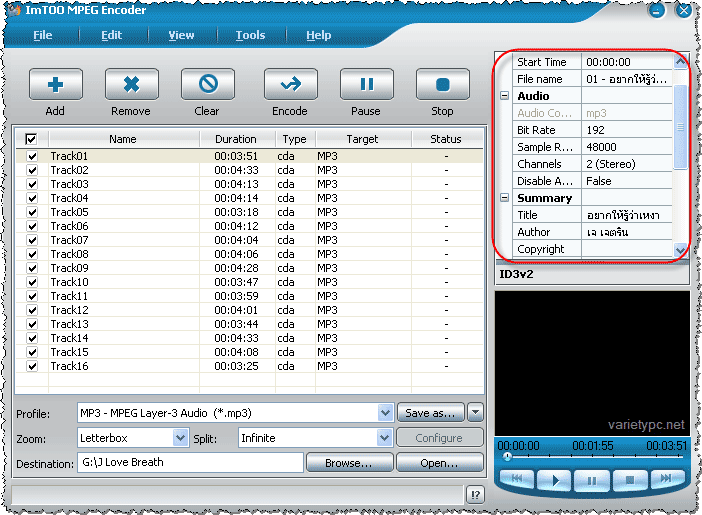Viewport: 702px width, 515px height.
Task: Select the Track09 row name
Action: tap(69, 268)
